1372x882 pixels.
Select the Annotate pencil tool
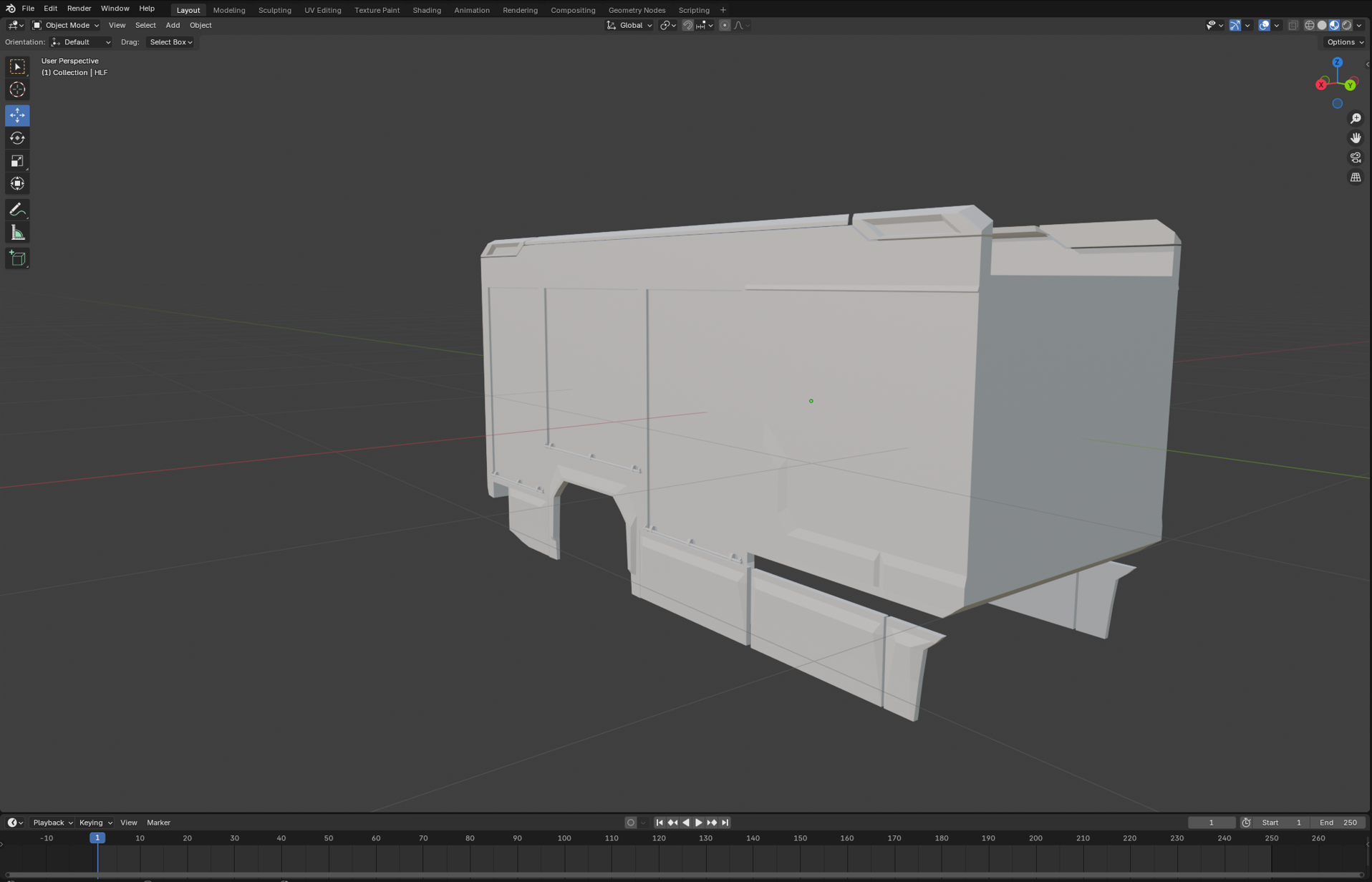pyautogui.click(x=17, y=210)
